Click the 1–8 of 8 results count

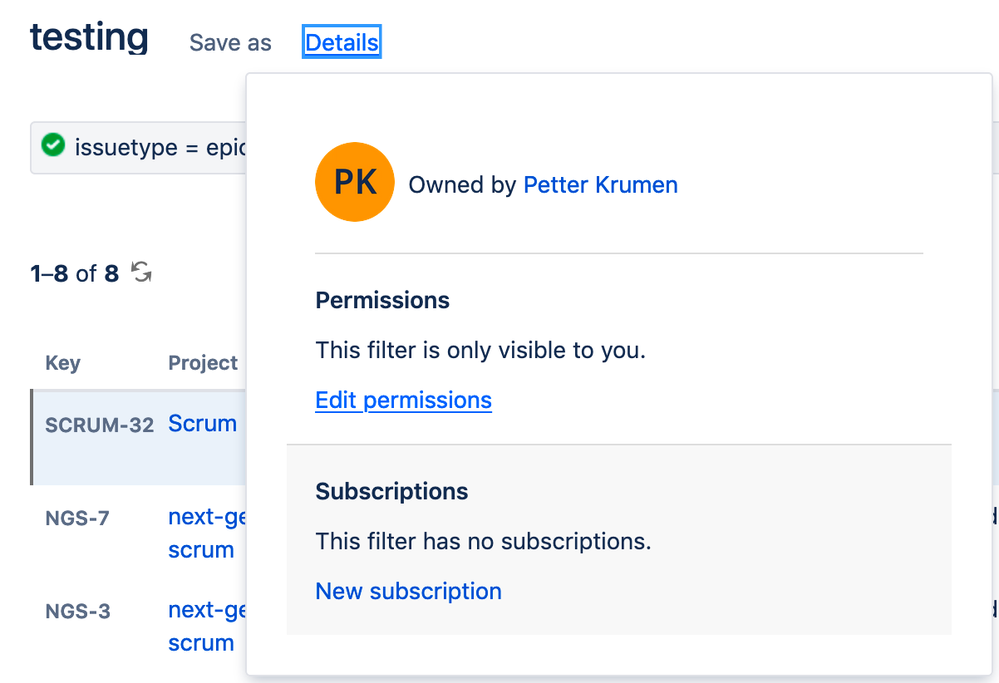coord(75,273)
